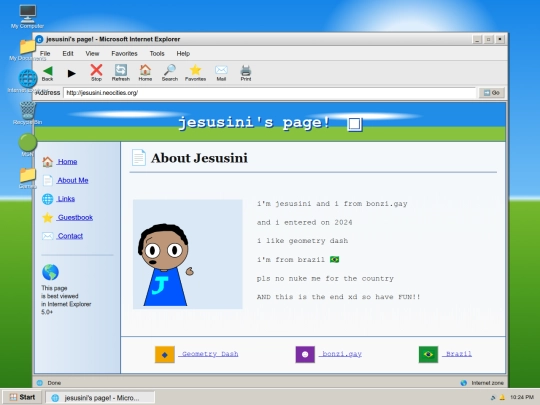Select jesusini's page taskbar button
Image resolution: width=540 pixels, height=405 pixels.
[101, 398]
